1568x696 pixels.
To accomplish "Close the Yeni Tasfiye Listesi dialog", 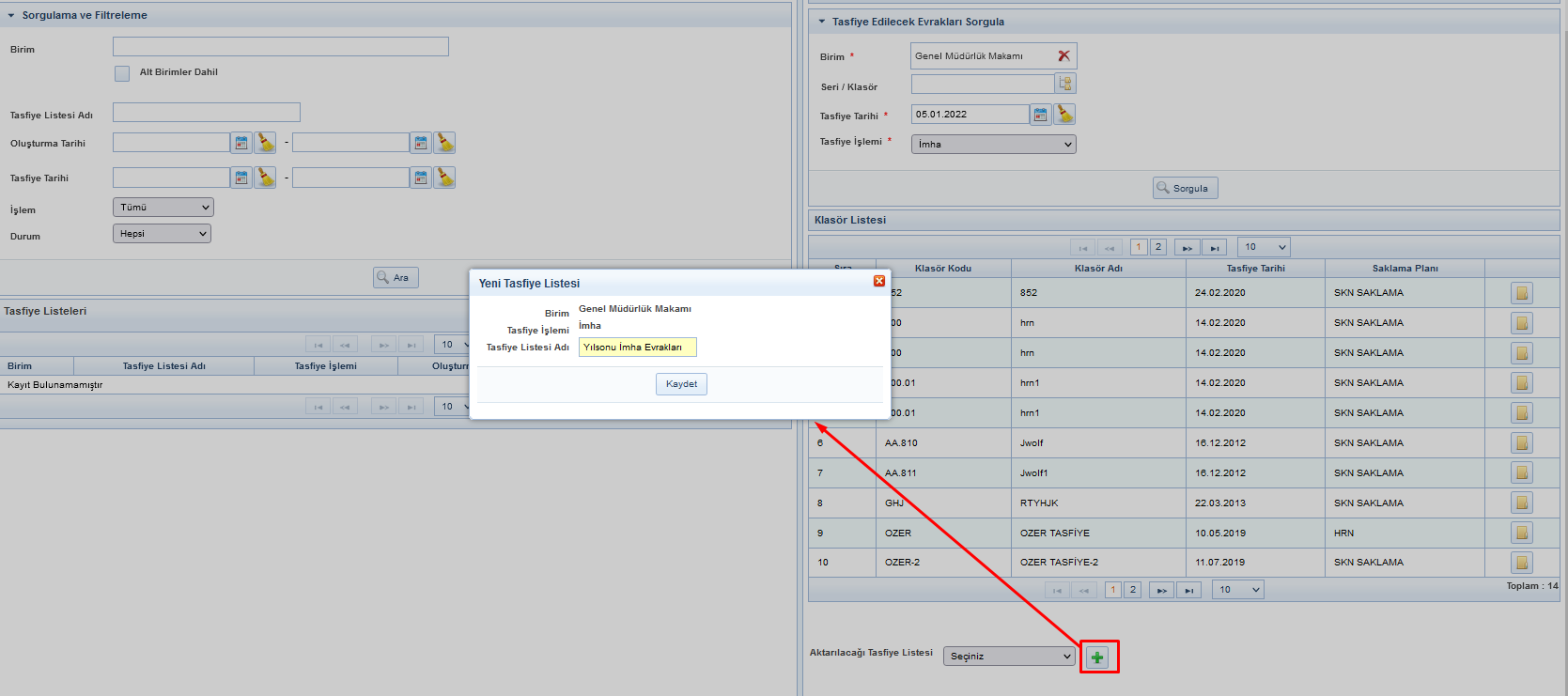I will (x=879, y=281).
